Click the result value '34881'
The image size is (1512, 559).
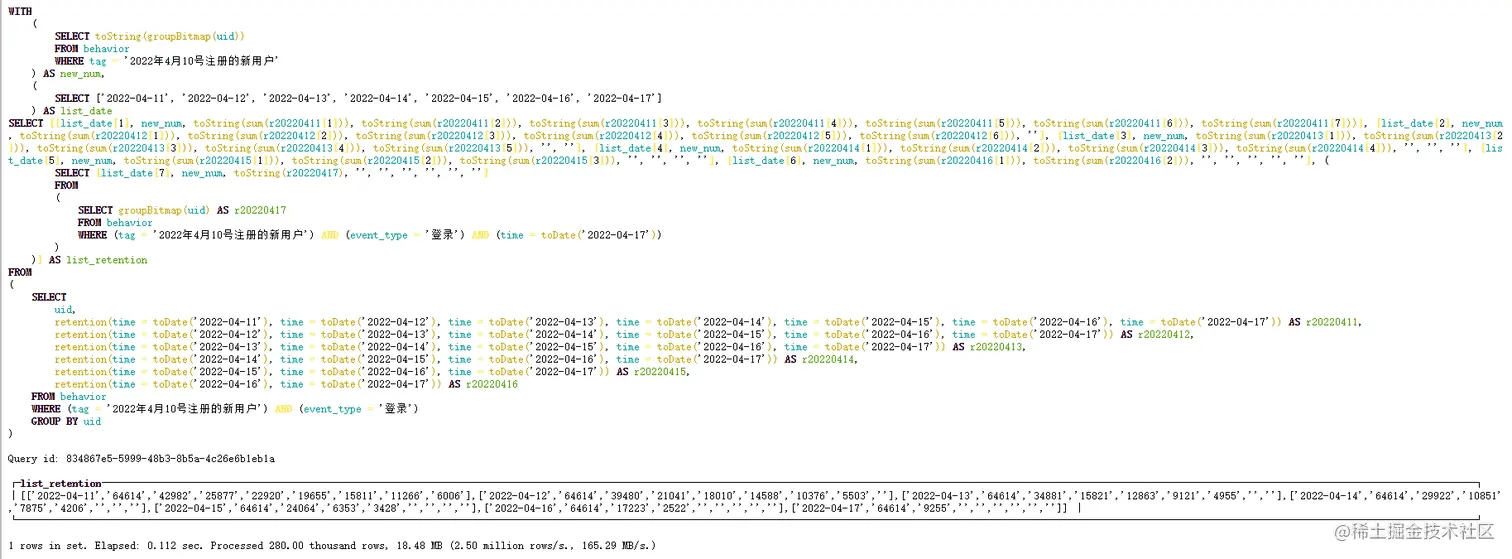tap(1045, 495)
